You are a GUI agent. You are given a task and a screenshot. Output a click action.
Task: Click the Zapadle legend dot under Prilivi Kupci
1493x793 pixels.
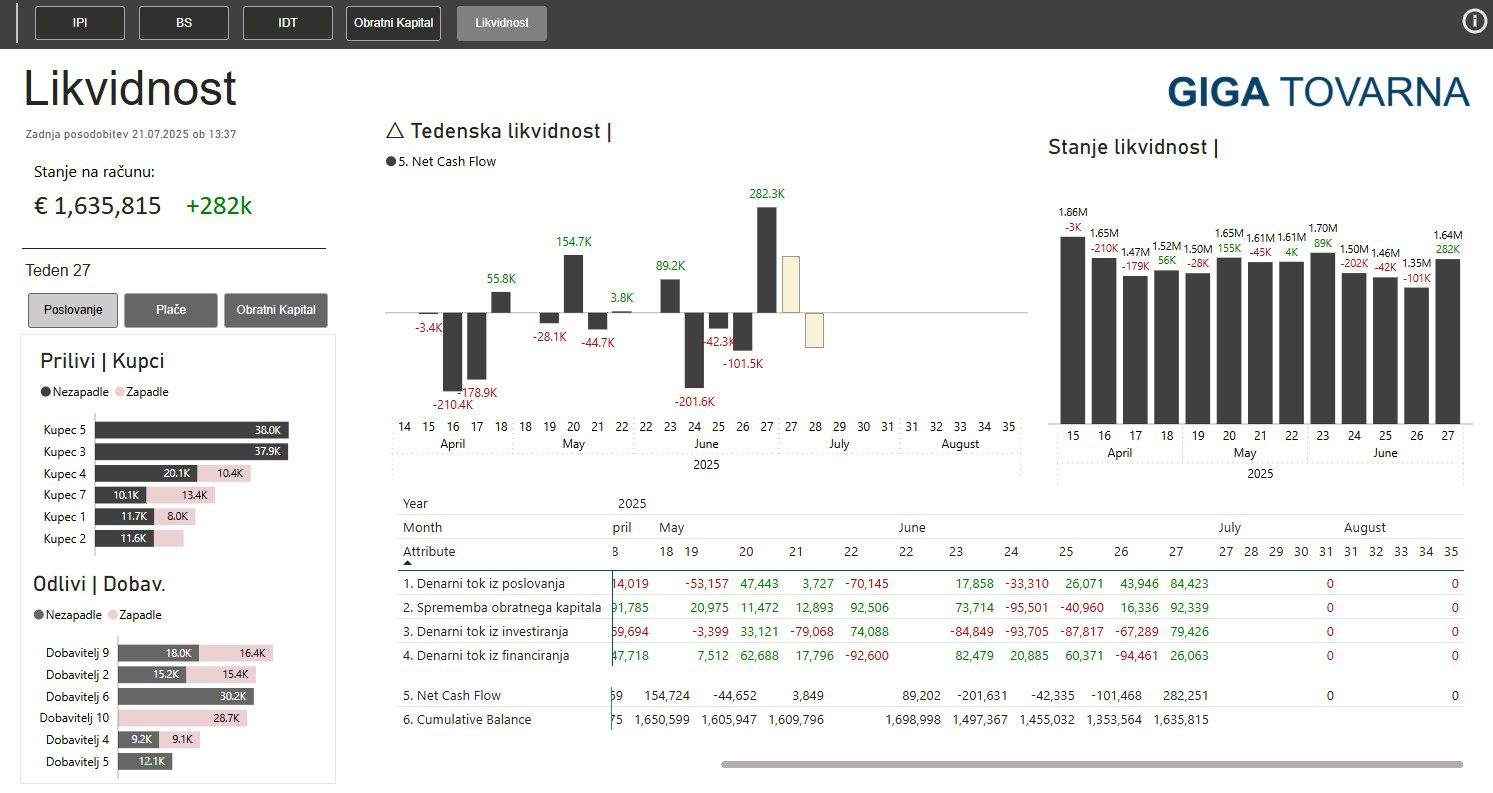121,392
